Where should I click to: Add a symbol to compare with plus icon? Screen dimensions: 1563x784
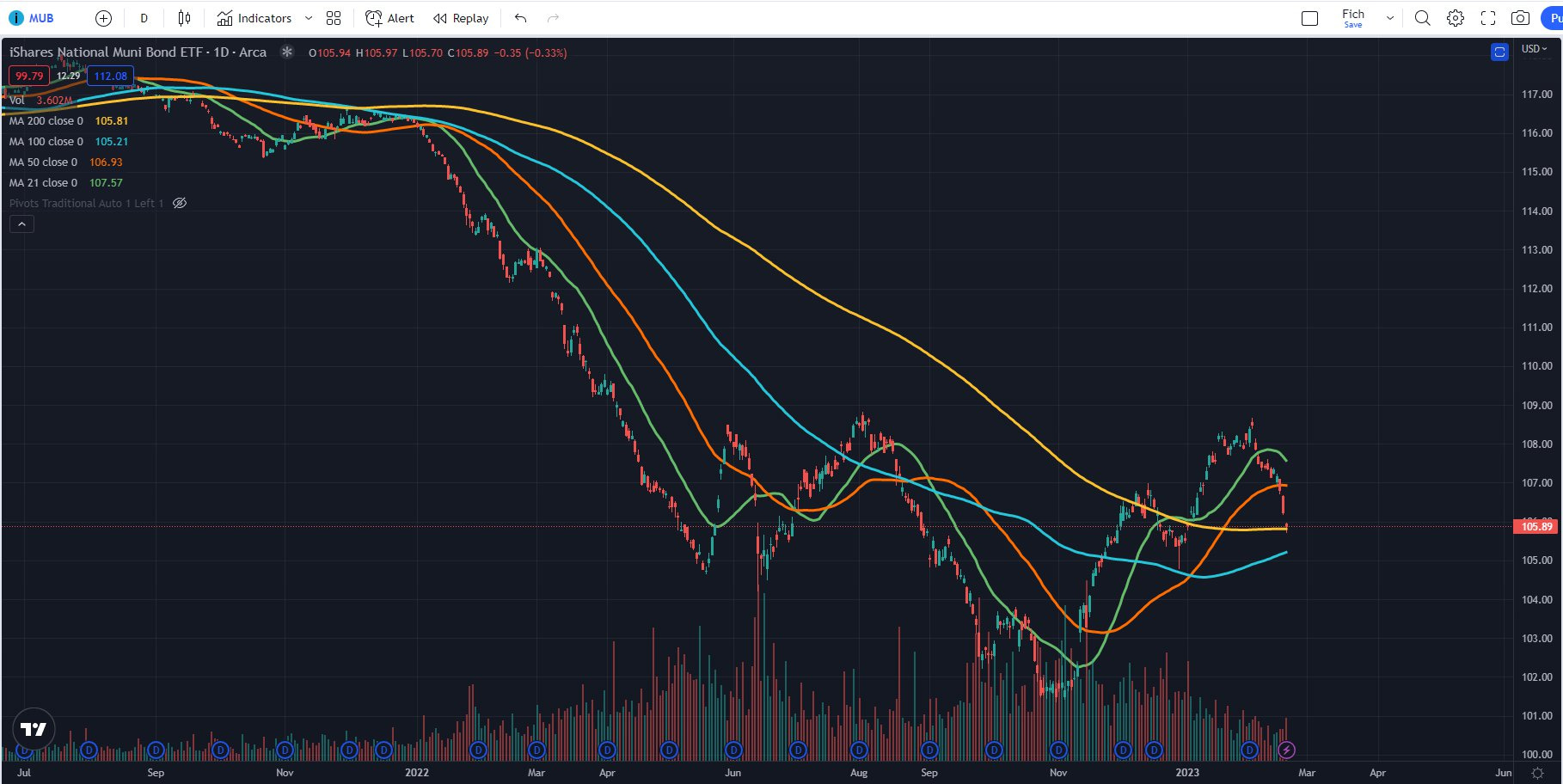click(103, 18)
